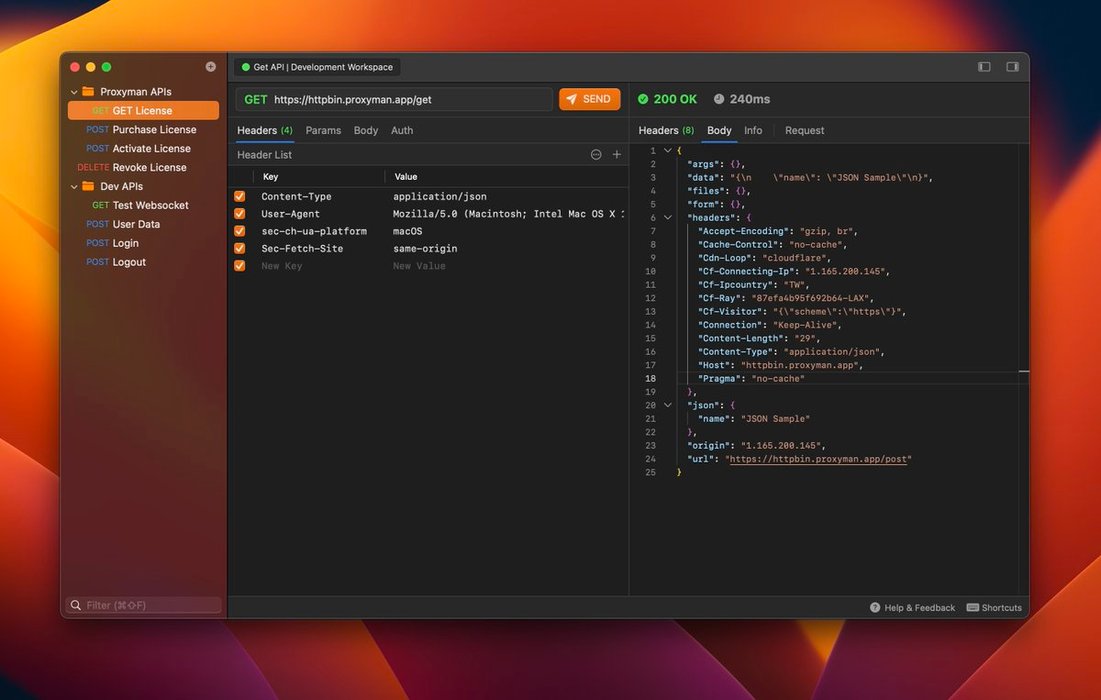
Task: Click the User-Agent key cell
Action: click(290, 214)
